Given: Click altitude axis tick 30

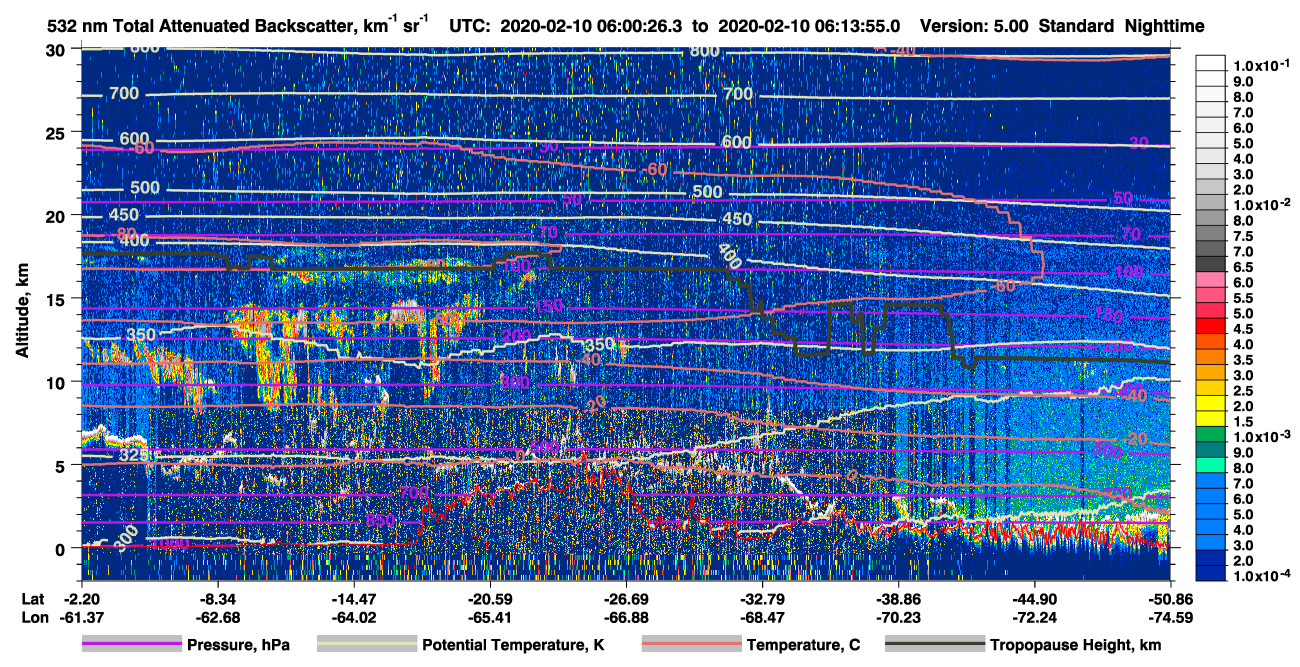Looking at the screenshot, I should (x=58, y=50).
